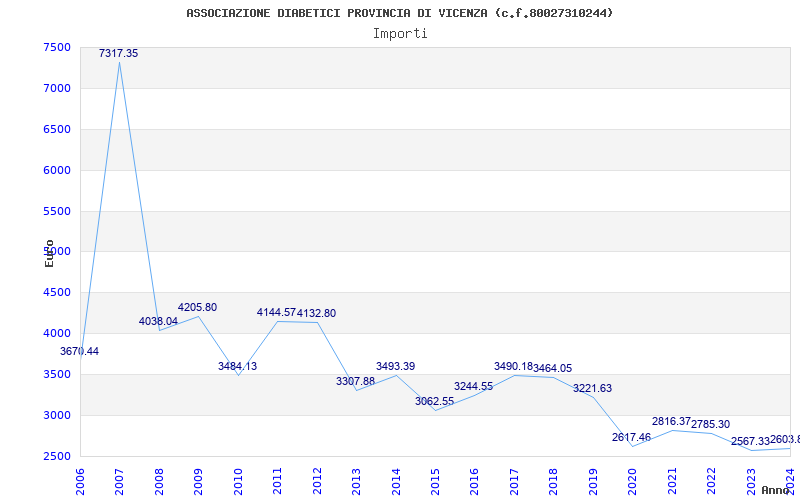Click the 3500 y-axis value
Viewport: 800px width, 500px height.
pyautogui.click(x=57, y=374)
